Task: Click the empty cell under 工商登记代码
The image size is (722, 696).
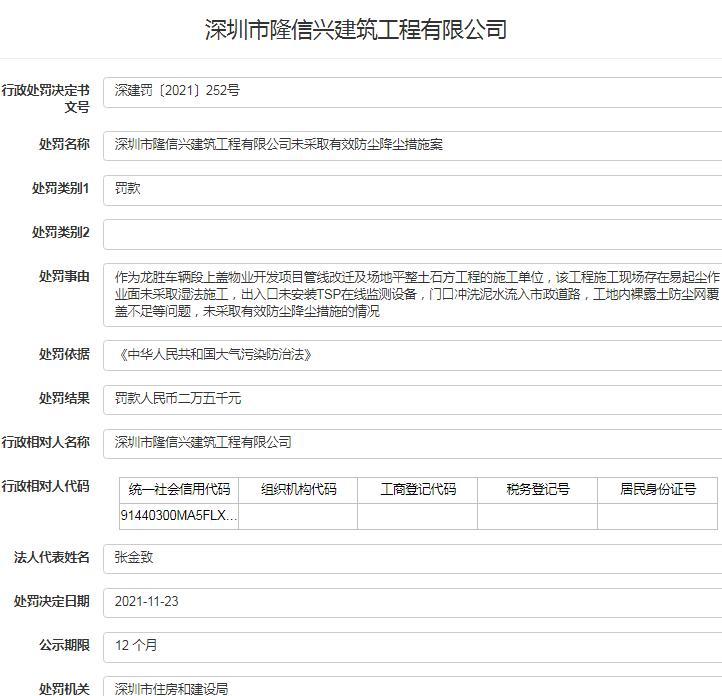Action: tap(418, 516)
